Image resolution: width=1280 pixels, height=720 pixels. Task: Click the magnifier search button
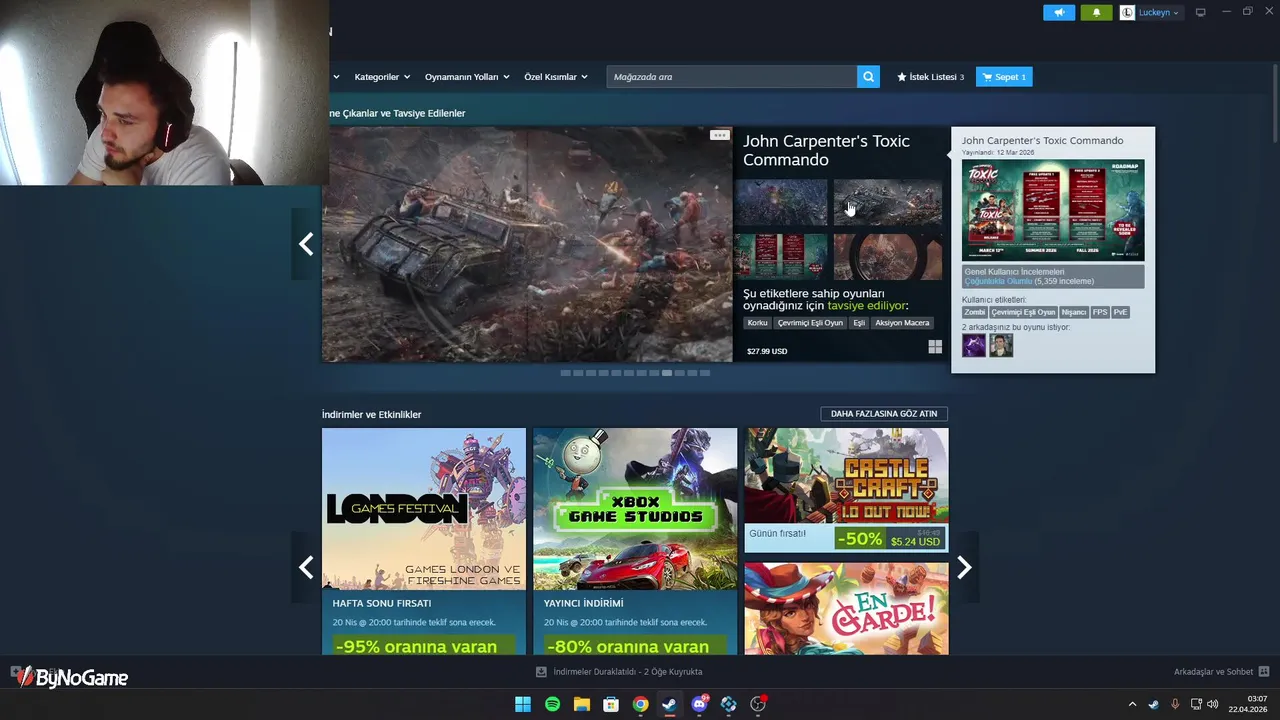(868, 77)
